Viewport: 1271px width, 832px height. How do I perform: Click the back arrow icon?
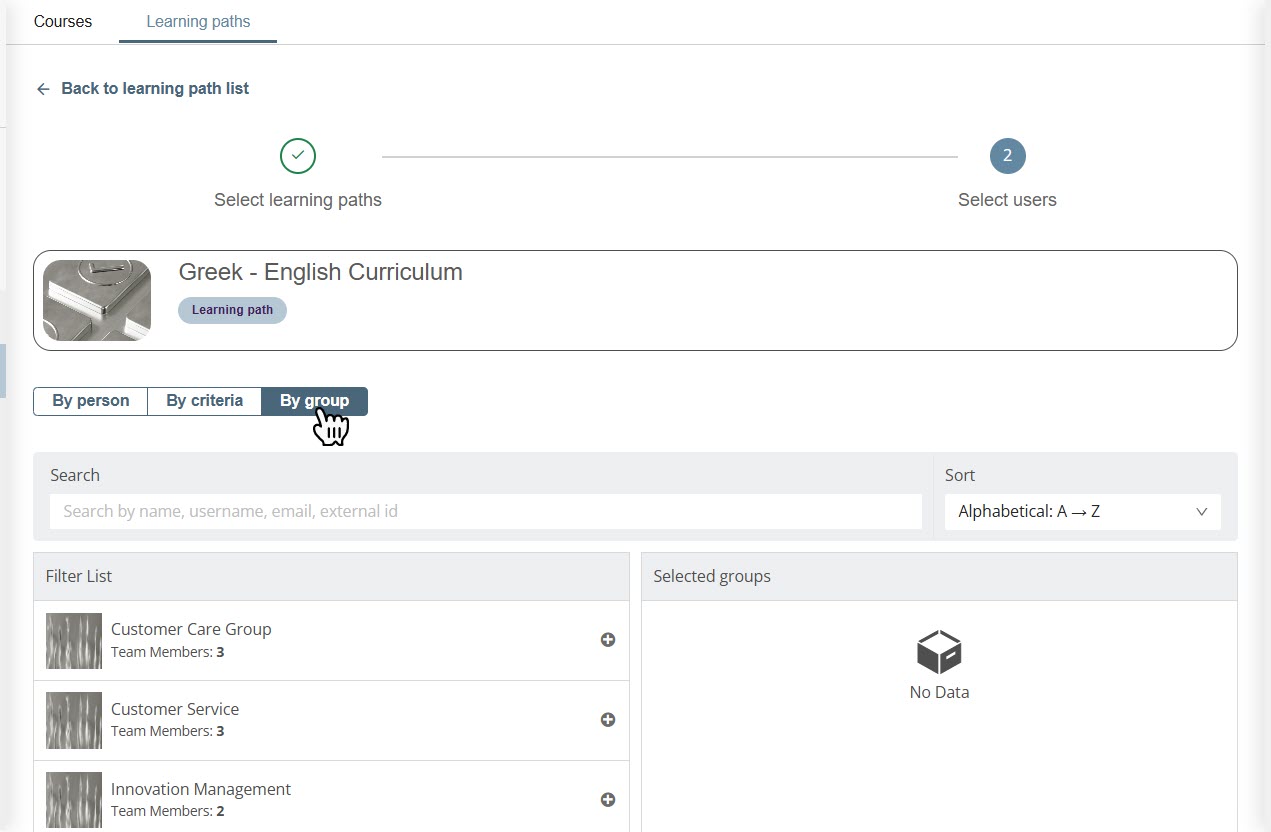click(43, 89)
